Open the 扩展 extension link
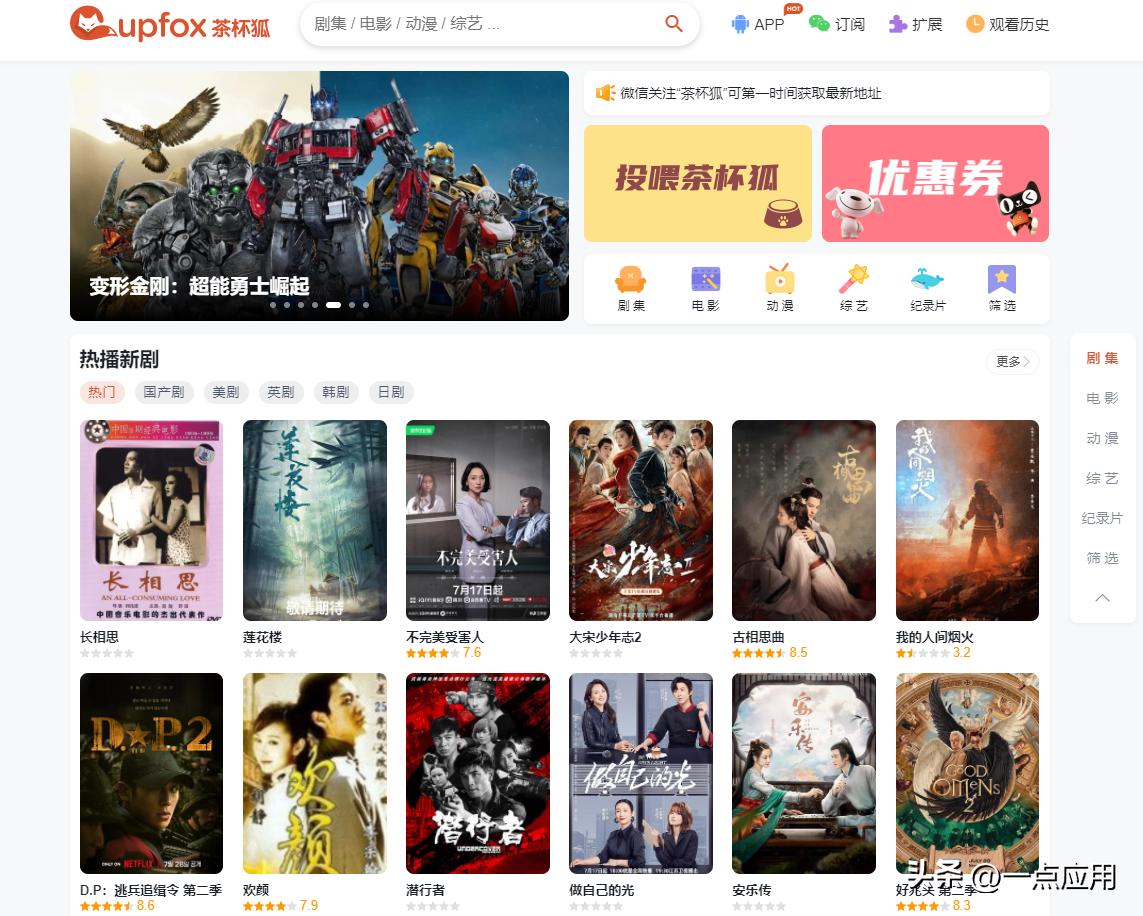Viewport: 1143px width, 916px height. pos(916,24)
